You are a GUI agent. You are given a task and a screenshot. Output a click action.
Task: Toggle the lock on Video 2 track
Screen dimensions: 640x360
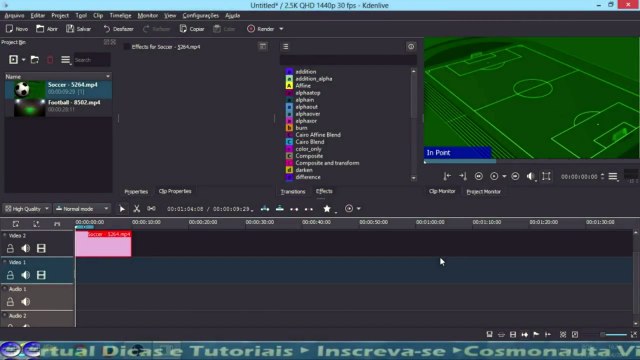pyautogui.click(x=10, y=248)
